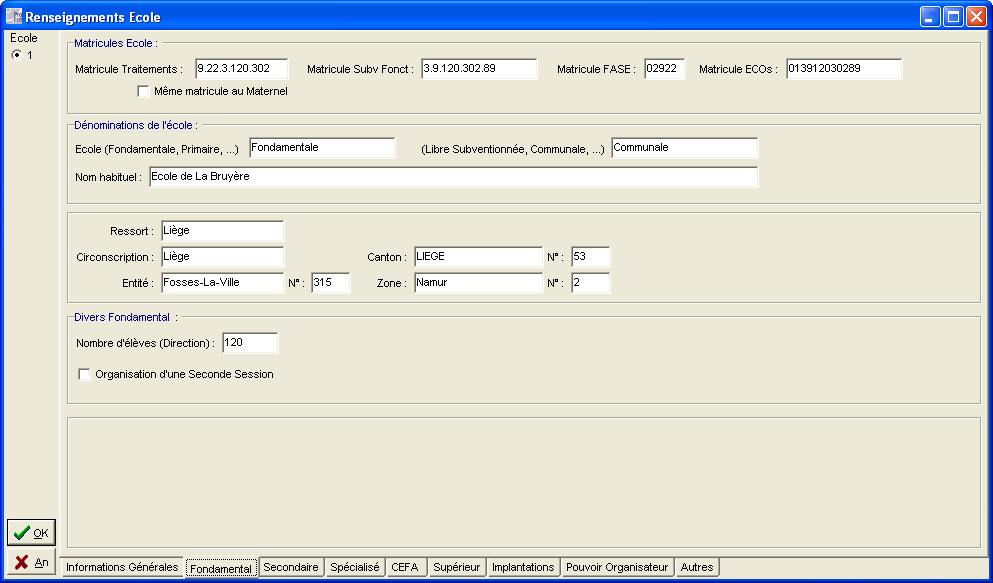
Task: Edit the Matricule FASE field
Action: (x=664, y=69)
